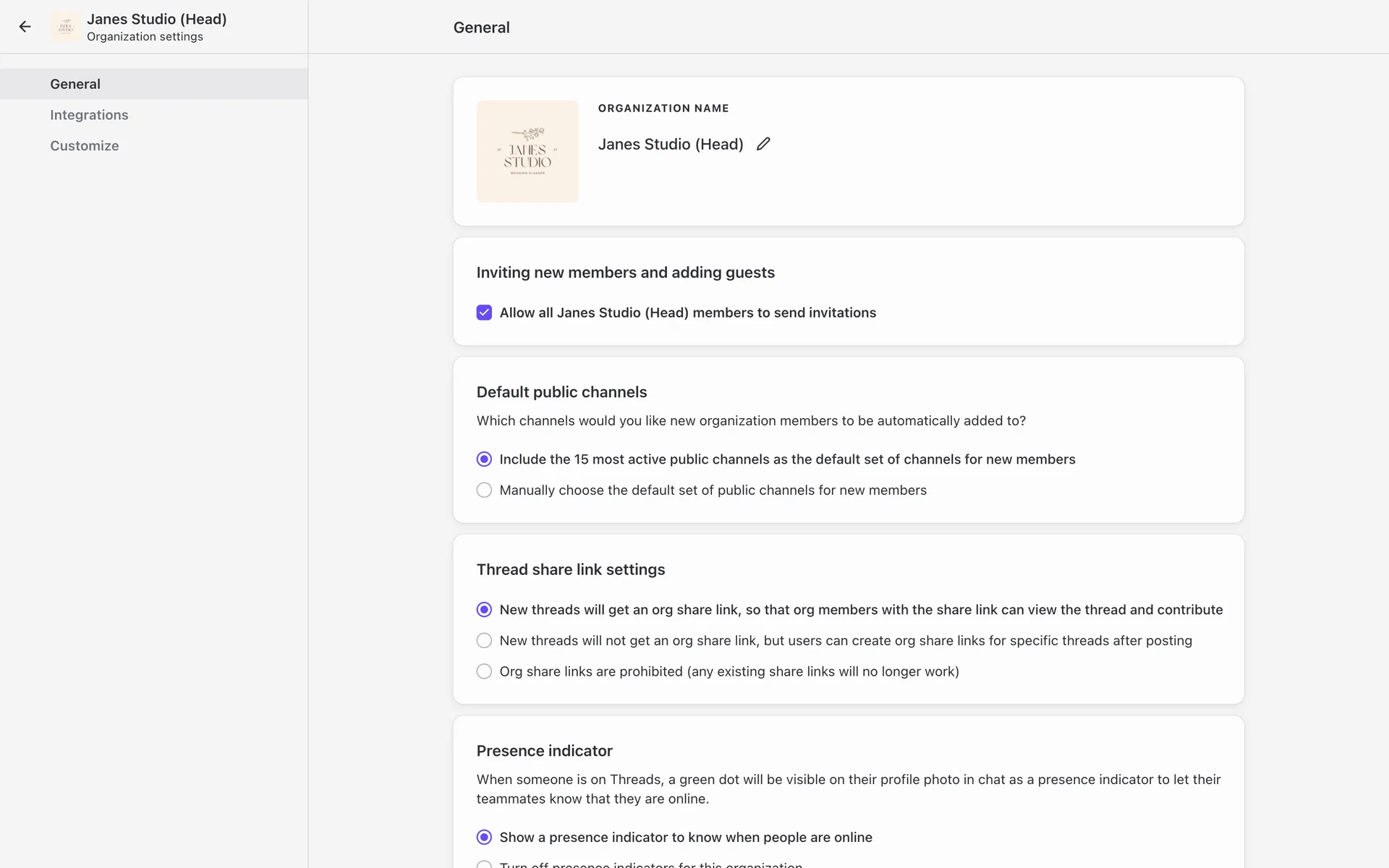This screenshot has width=1389, height=868.
Task: Uncheck Allow all members to send invitations
Action: pos(484,312)
